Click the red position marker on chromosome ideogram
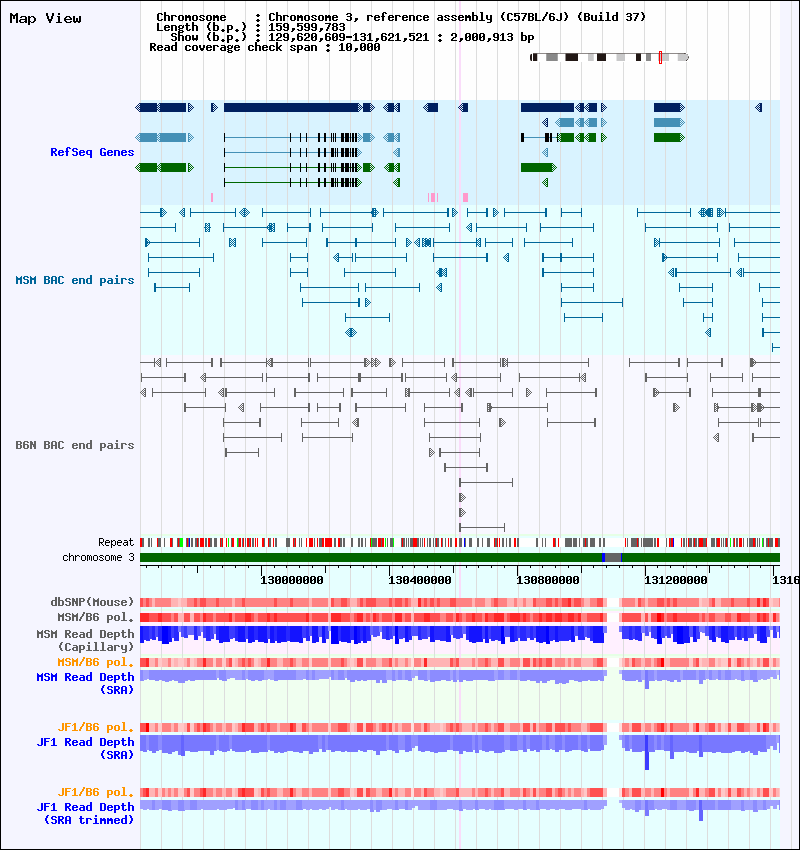This screenshot has width=800, height=850. click(660, 57)
